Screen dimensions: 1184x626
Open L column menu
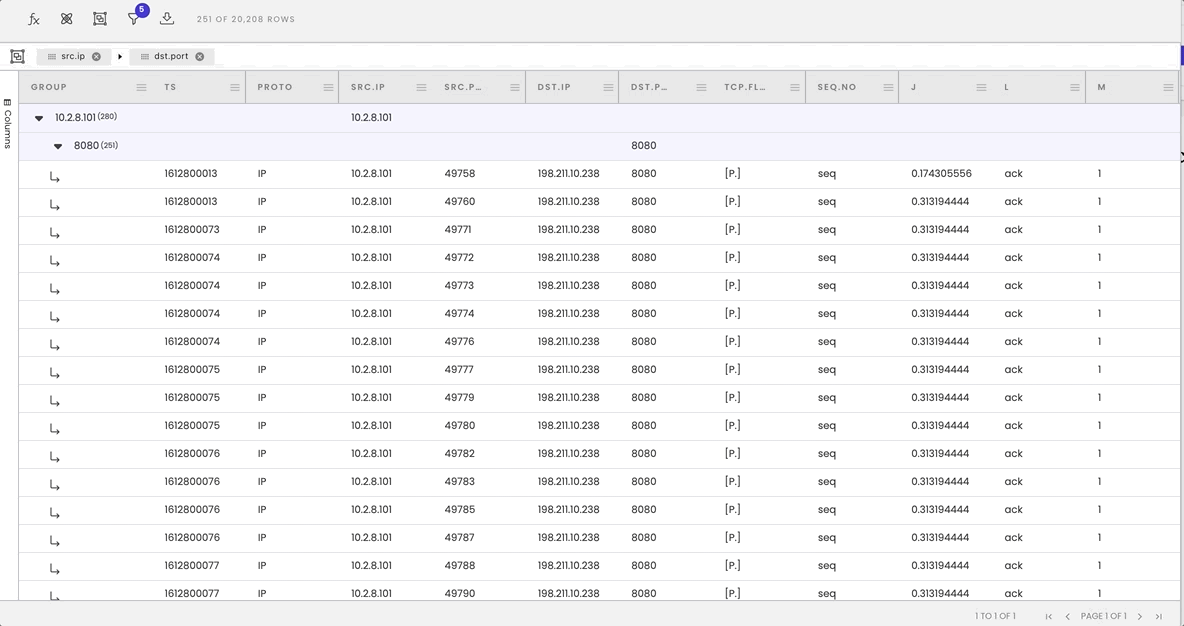click(x=1075, y=88)
